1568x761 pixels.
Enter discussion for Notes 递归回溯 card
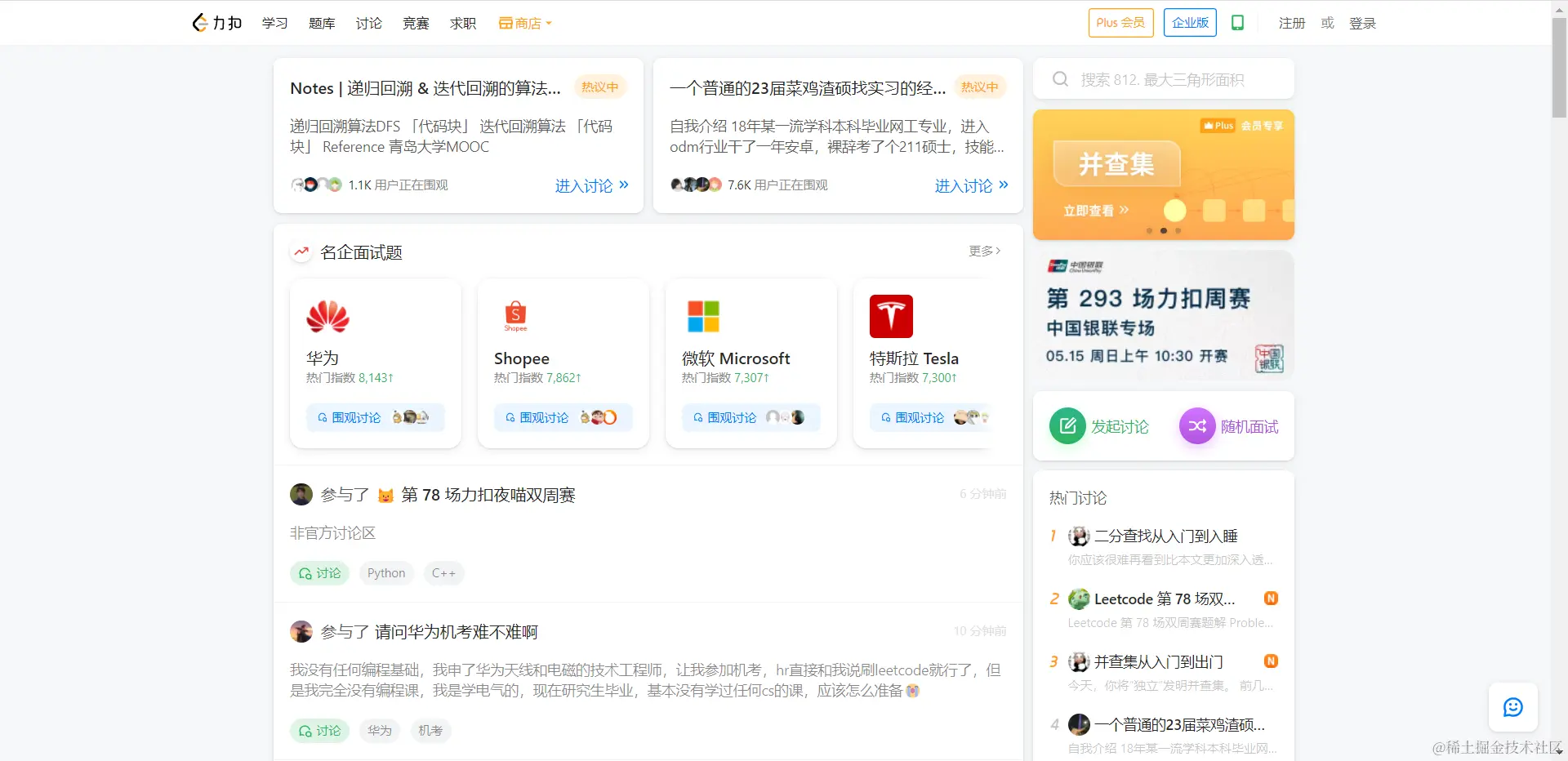click(x=591, y=185)
